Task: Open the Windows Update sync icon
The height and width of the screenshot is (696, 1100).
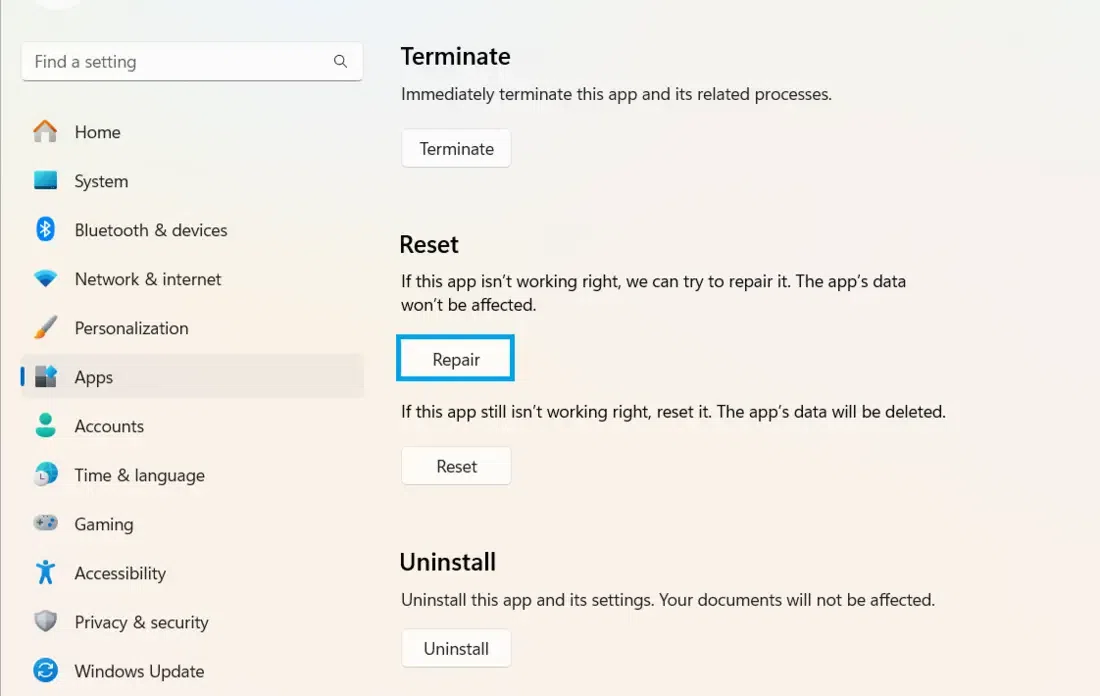Action: tap(45, 671)
